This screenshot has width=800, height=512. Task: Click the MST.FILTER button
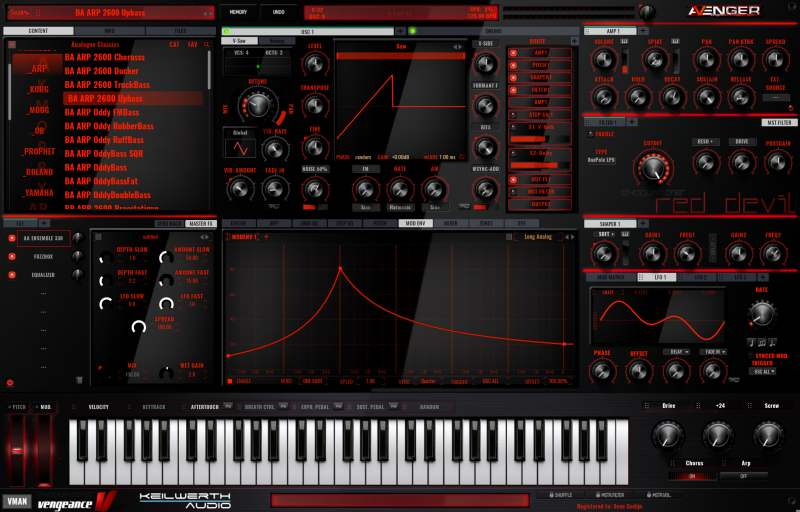(779, 122)
